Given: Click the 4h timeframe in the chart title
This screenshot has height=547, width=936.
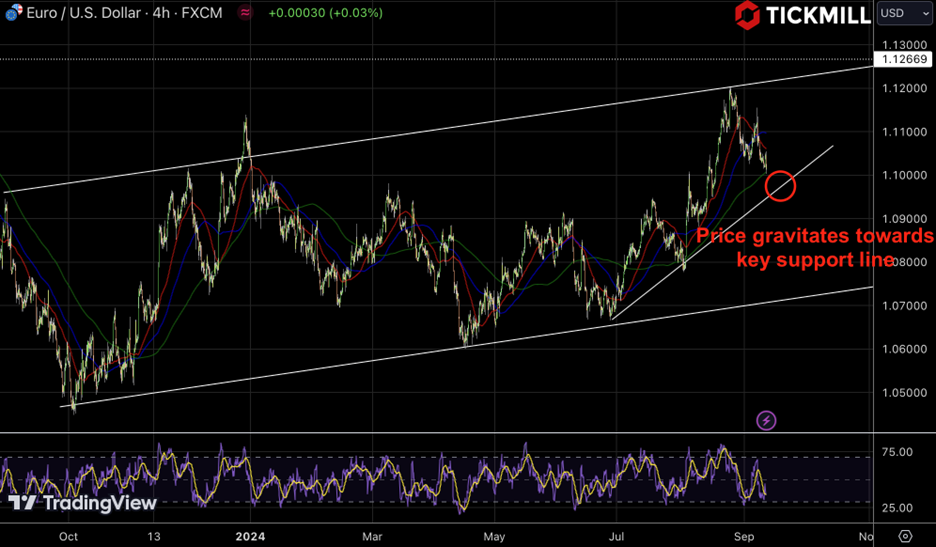Looking at the screenshot, I should pyautogui.click(x=161, y=13).
